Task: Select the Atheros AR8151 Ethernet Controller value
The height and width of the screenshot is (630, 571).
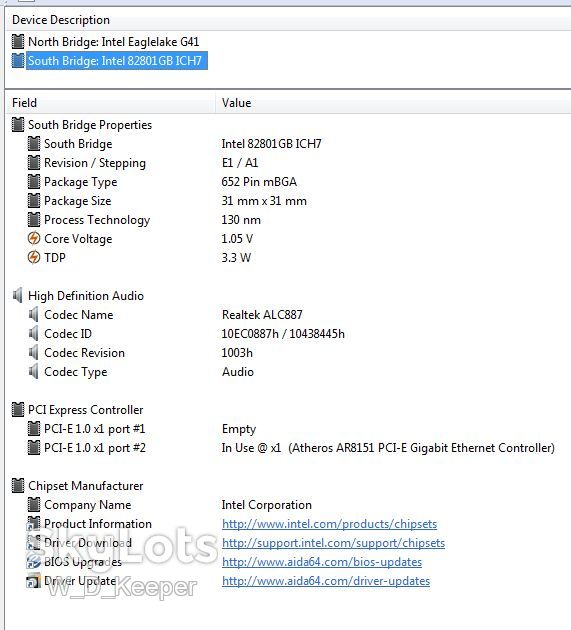Action: tap(388, 448)
